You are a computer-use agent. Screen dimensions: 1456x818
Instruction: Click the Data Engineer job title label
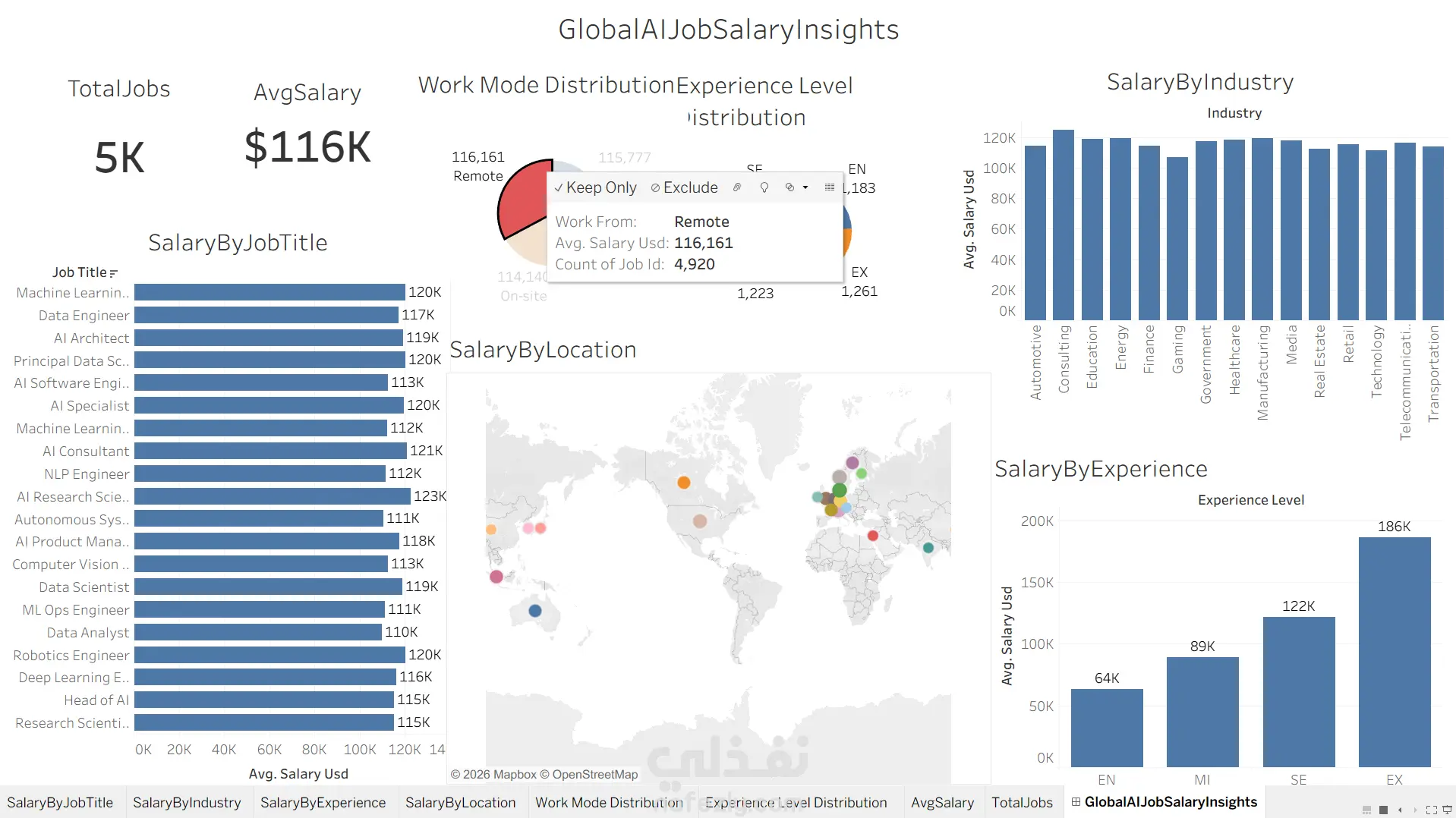tap(84, 316)
